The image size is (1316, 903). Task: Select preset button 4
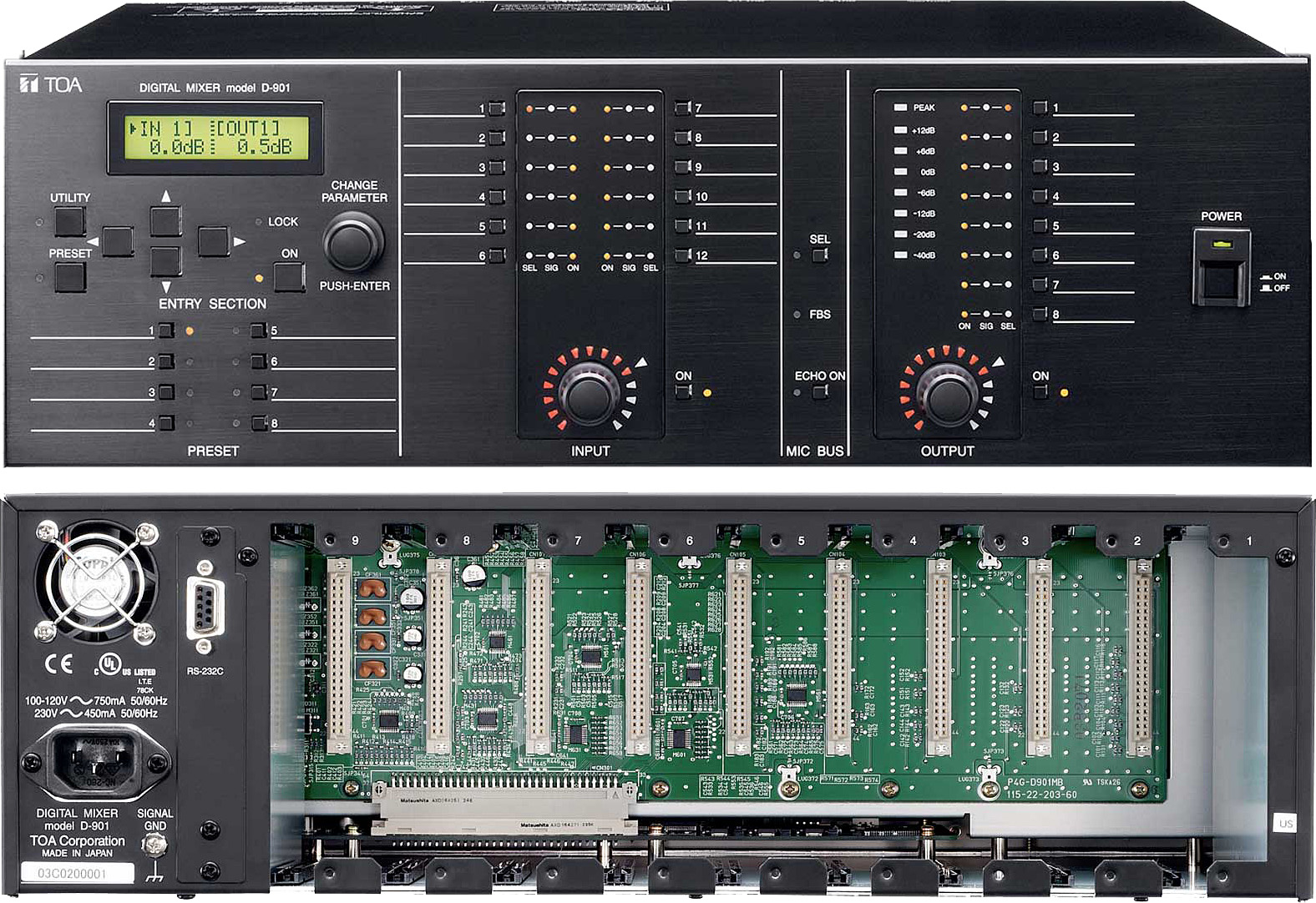click(166, 423)
